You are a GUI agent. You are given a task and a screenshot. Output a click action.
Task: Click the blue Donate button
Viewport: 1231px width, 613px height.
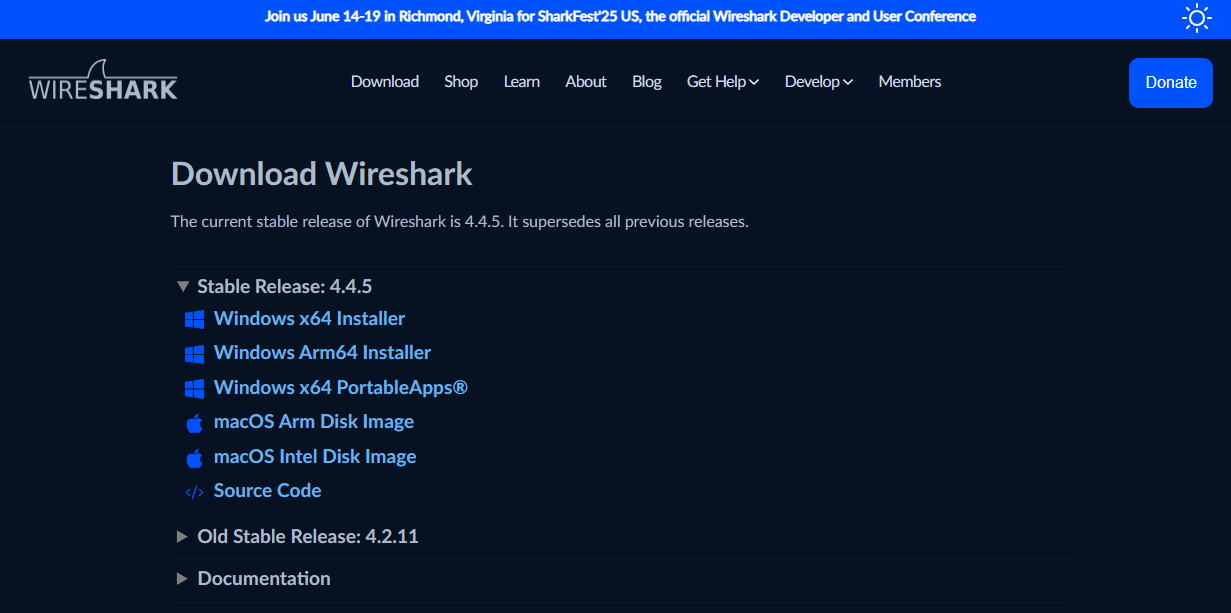pos(1171,83)
